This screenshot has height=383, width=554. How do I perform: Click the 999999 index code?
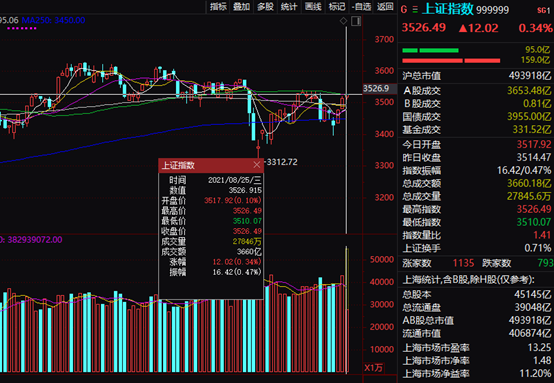(493, 10)
